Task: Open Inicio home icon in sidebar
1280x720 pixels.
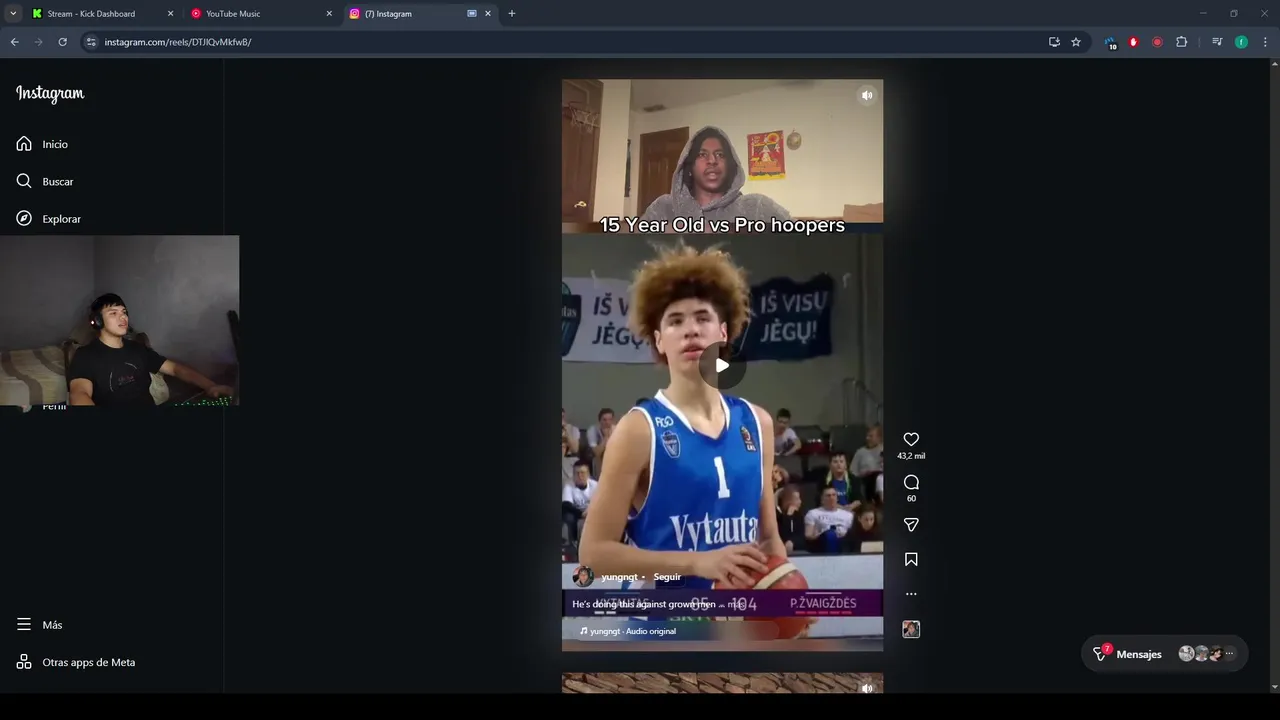Action: (x=24, y=144)
